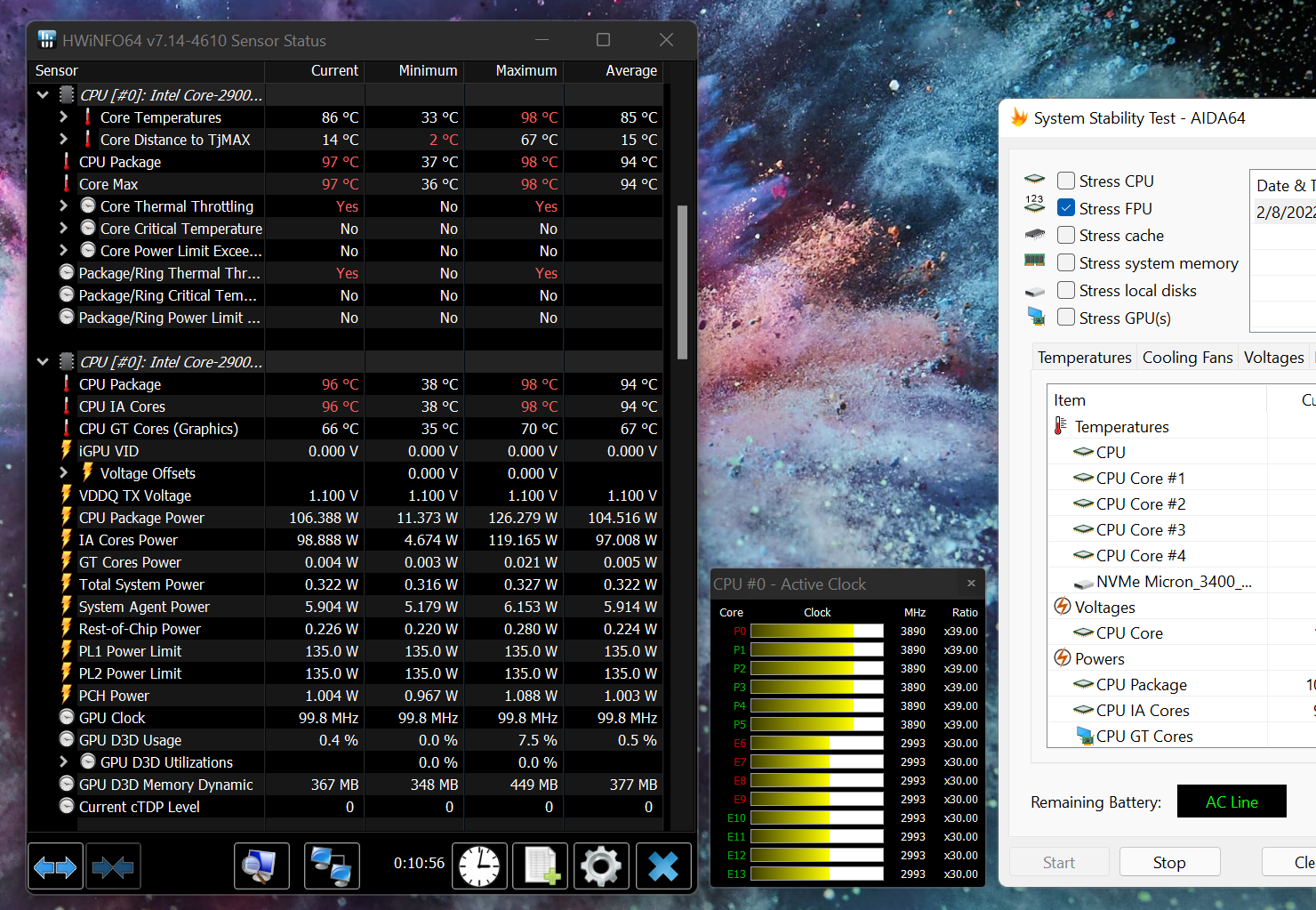The height and width of the screenshot is (910, 1316).
Task: Expand the Core Temperatures row
Action: click(x=63, y=117)
